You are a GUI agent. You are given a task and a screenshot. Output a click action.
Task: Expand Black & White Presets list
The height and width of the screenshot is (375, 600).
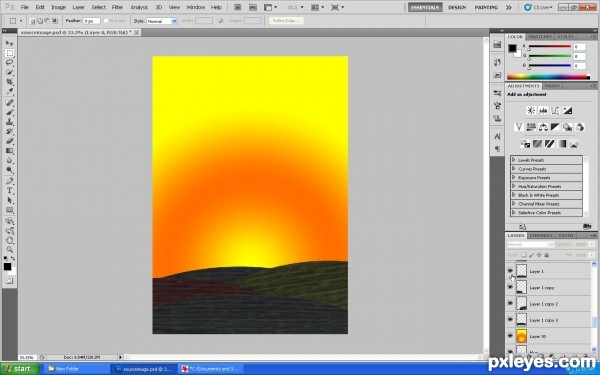(514, 195)
